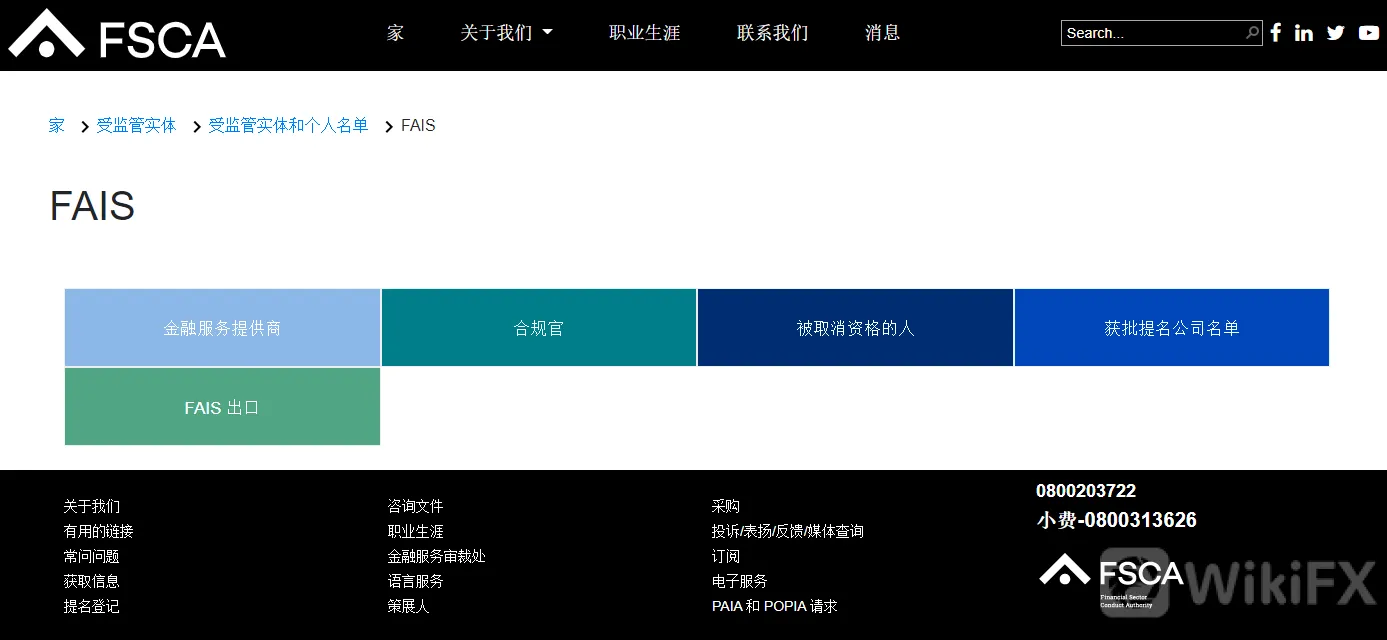Open the 受监管实体和个人名单 breadcrumb
The width and height of the screenshot is (1387, 640).
tap(288, 126)
